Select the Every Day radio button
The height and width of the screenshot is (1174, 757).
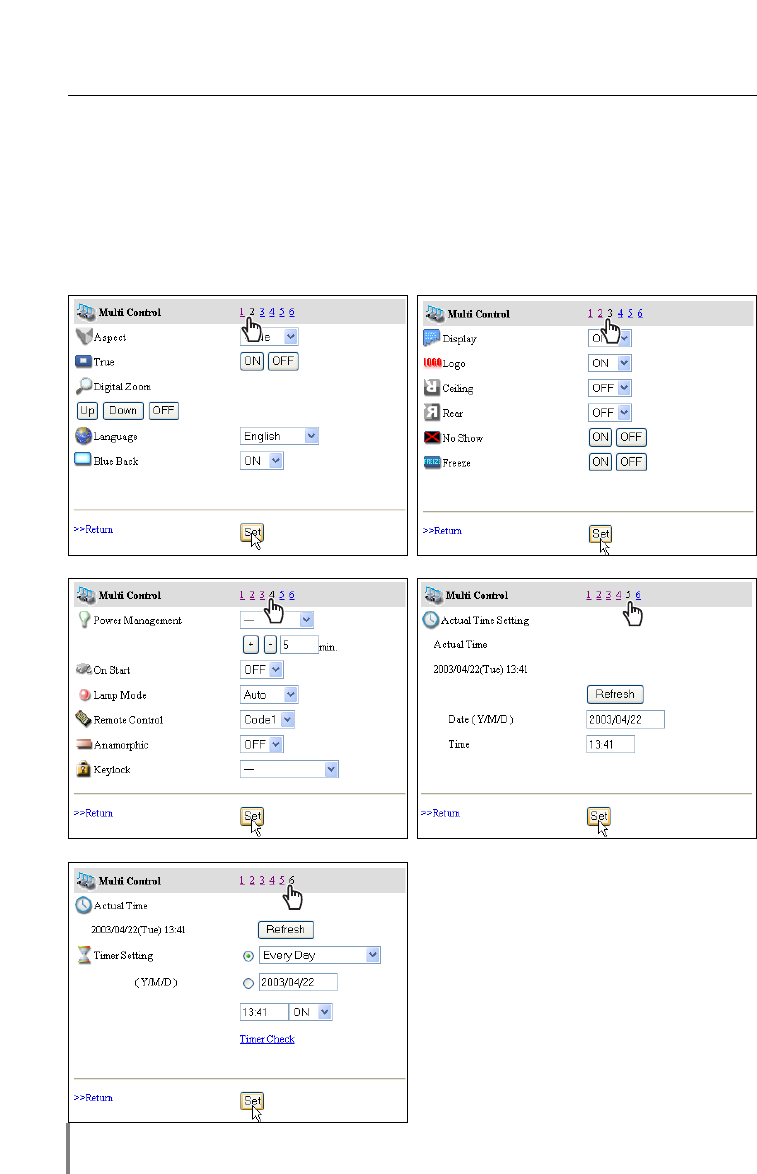click(x=248, y=956)
